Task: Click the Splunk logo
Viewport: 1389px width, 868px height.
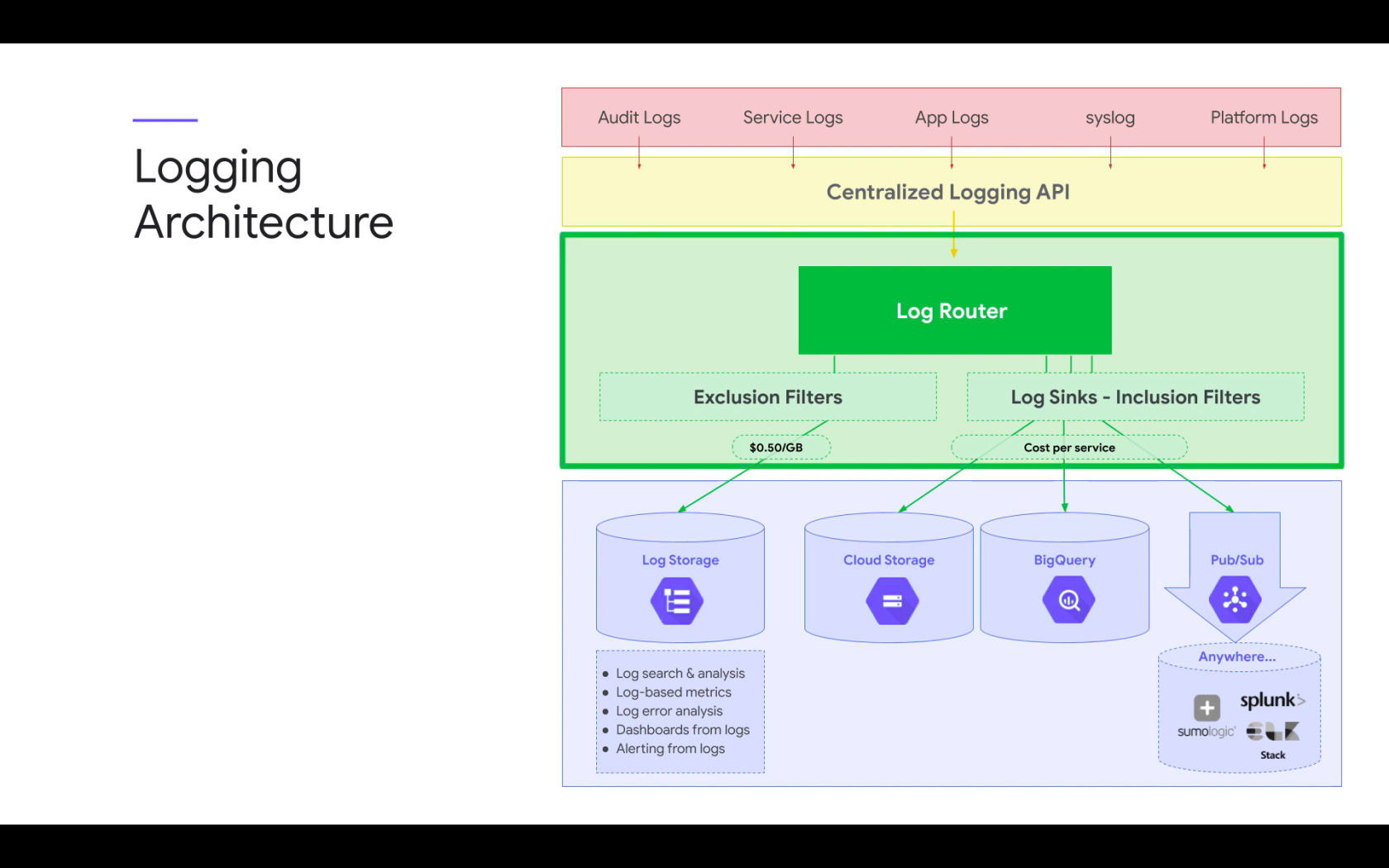Action: (1272, 700)
